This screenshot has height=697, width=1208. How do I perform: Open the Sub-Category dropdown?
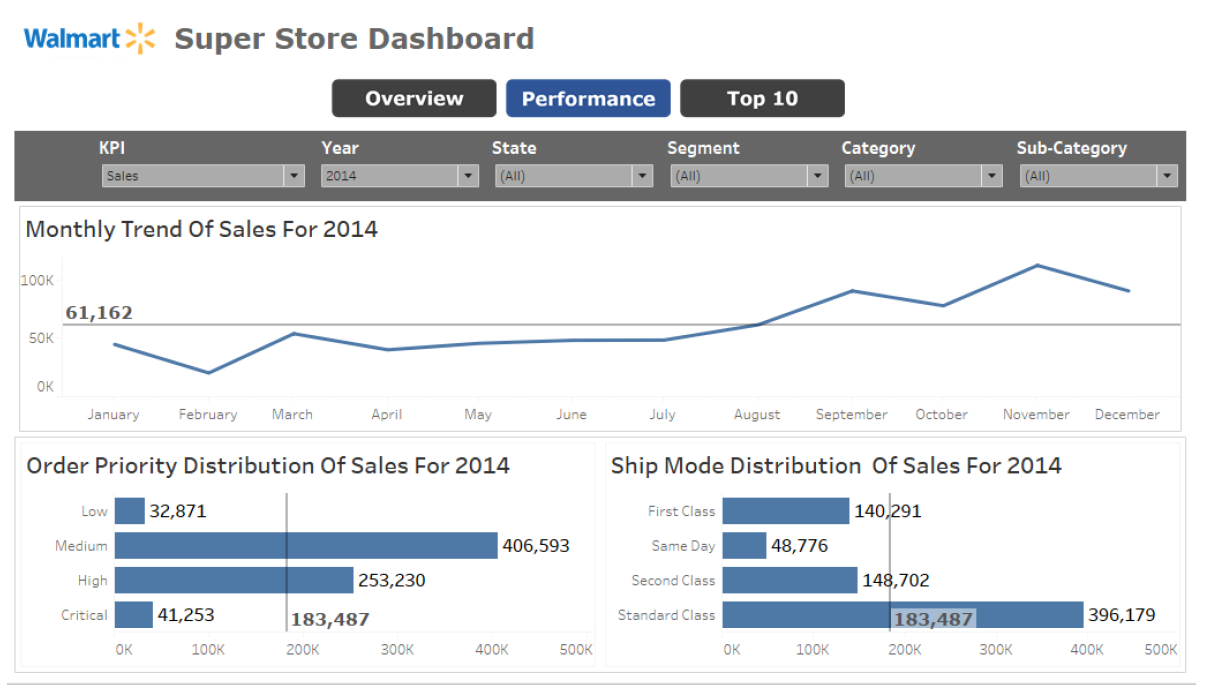[x=1166, y=176]
